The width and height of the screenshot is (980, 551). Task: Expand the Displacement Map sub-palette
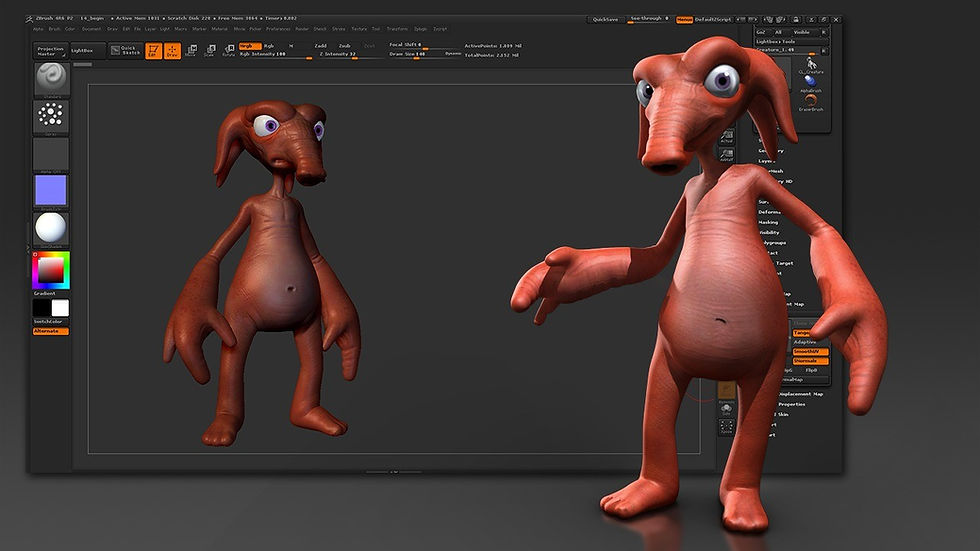point(801,394)
